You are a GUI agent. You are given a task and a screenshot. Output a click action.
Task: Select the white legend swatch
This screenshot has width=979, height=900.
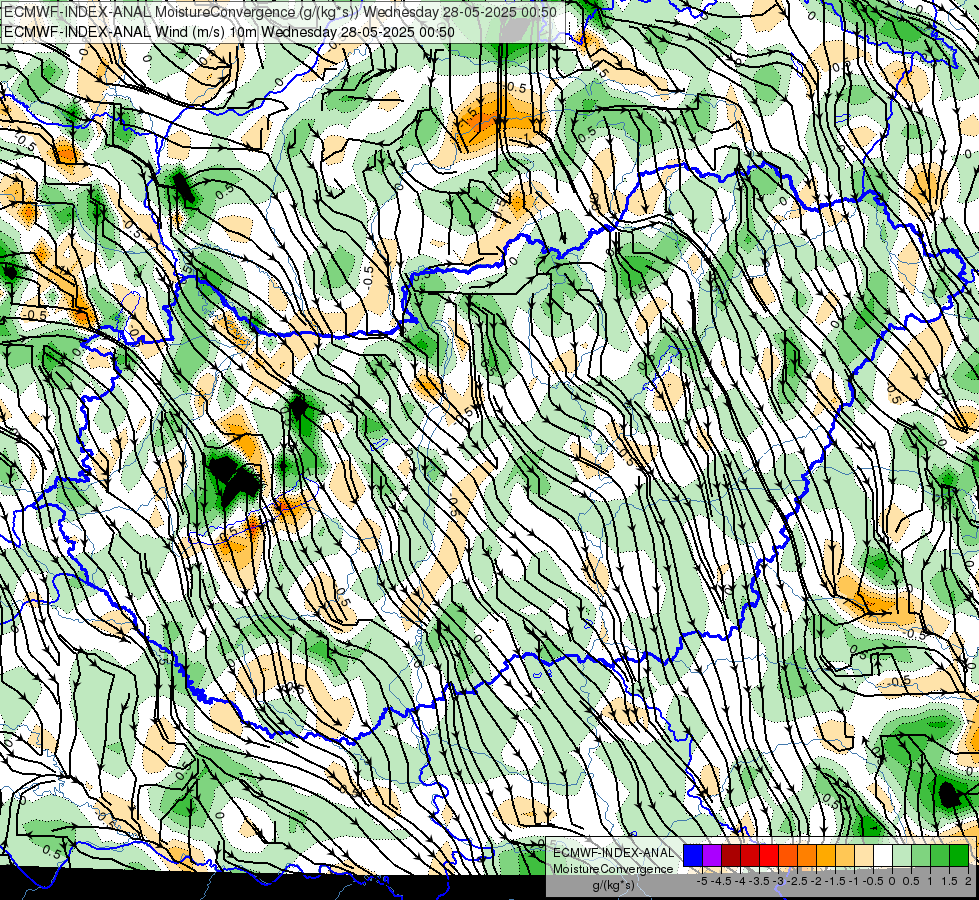click(882, 855)
